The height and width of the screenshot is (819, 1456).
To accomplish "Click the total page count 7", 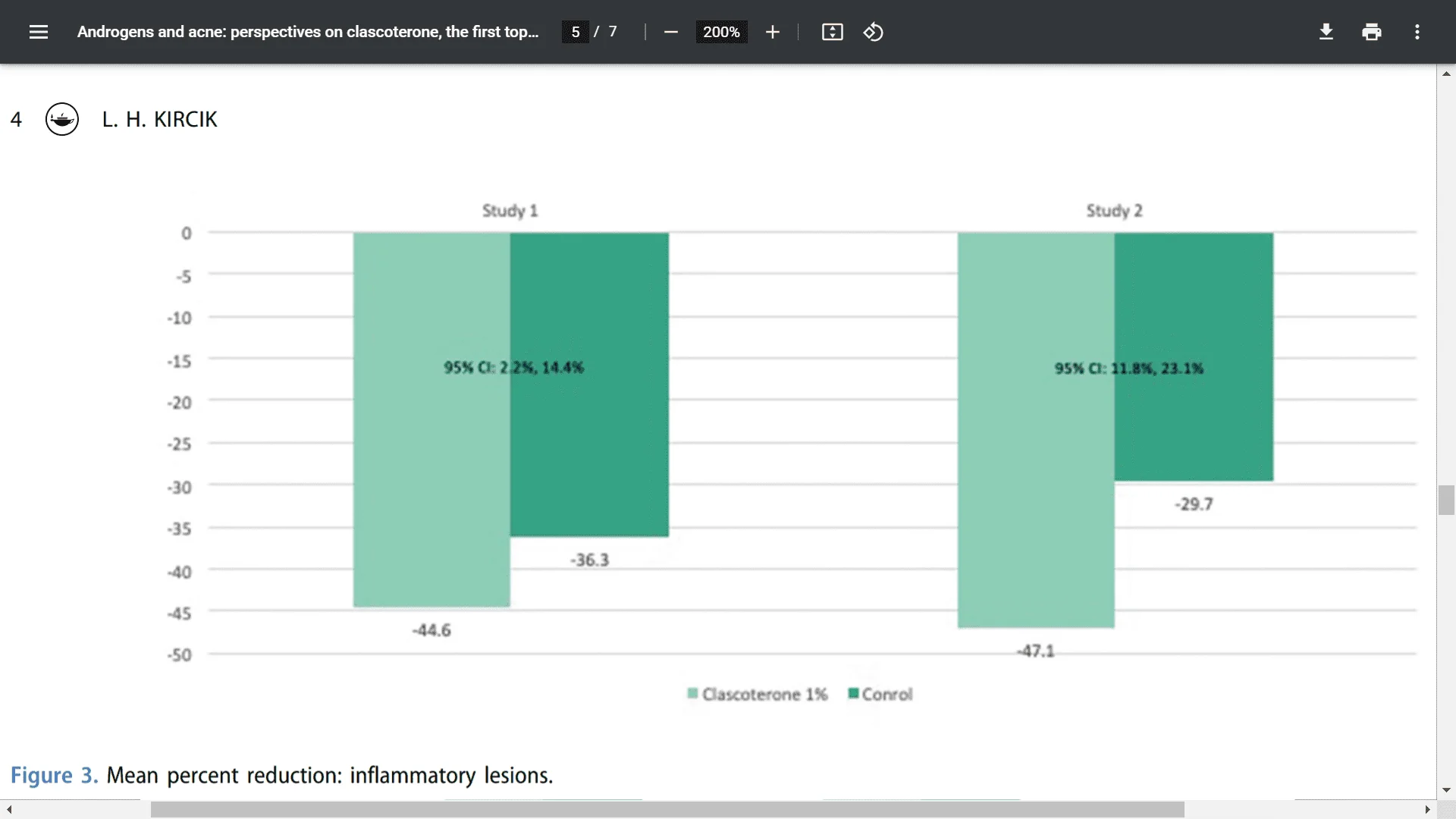I will (613, 32).
